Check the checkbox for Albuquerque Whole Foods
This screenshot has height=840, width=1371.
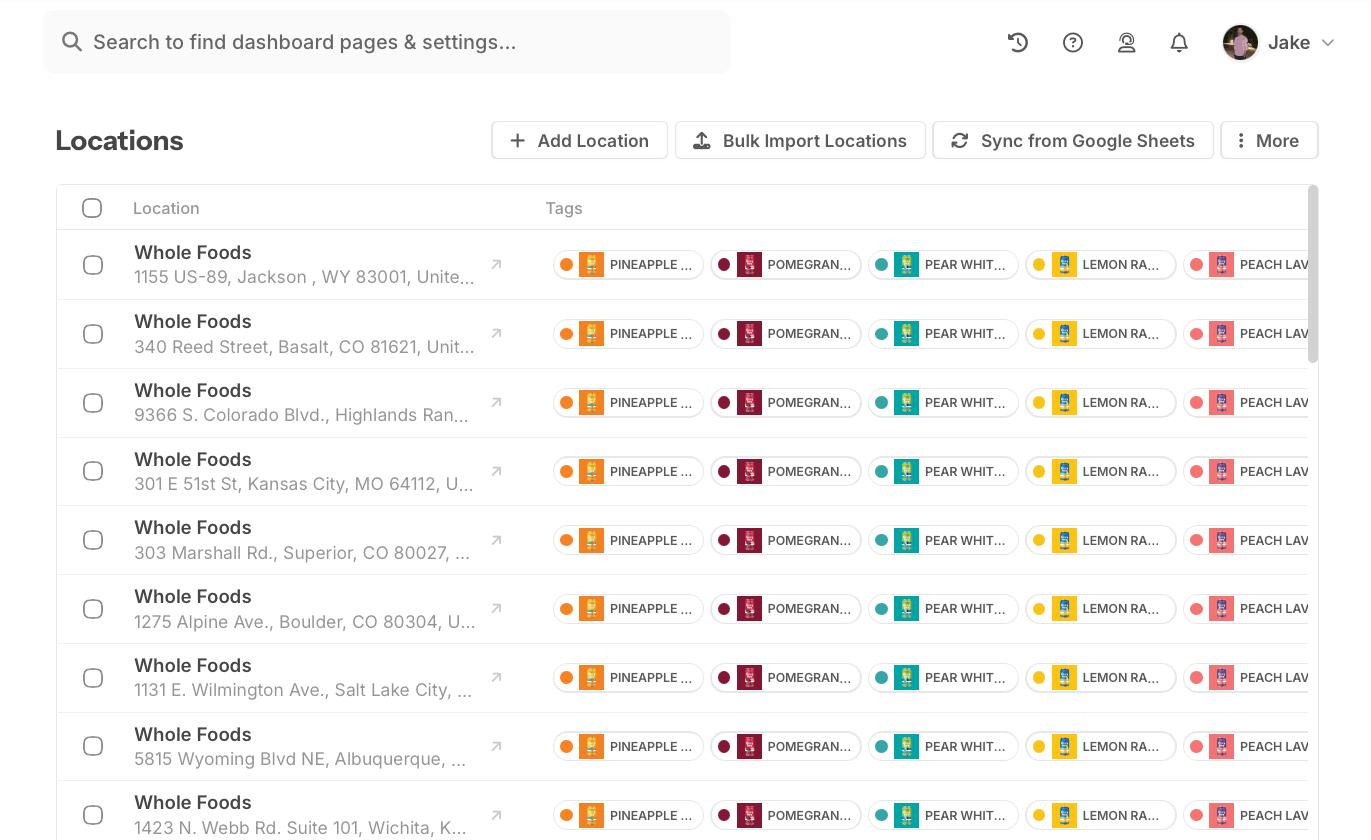click(92, 746)
